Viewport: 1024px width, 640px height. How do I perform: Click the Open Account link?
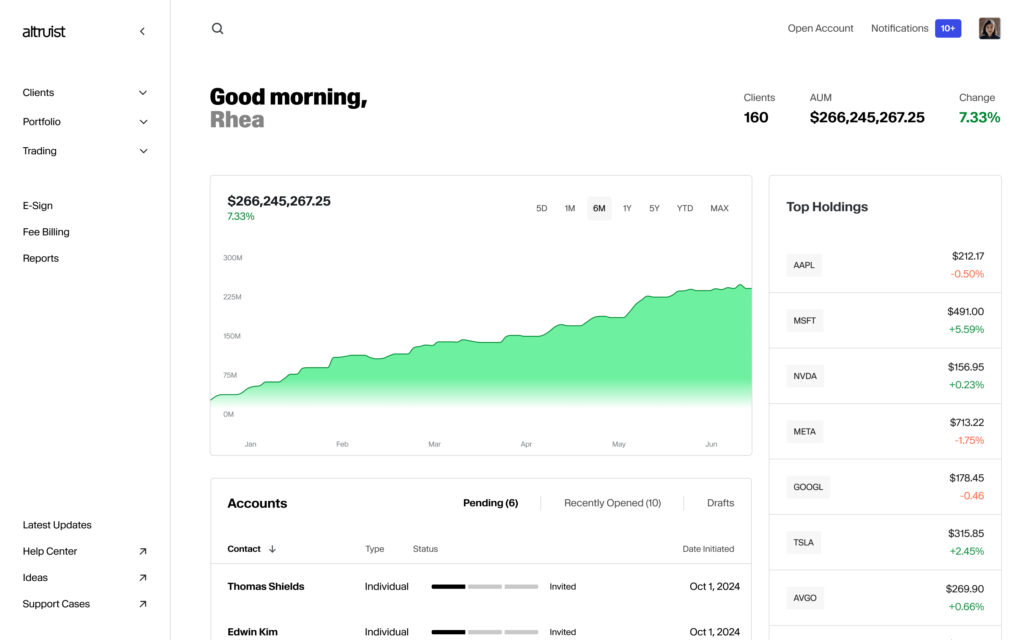(x=820, y=28)
